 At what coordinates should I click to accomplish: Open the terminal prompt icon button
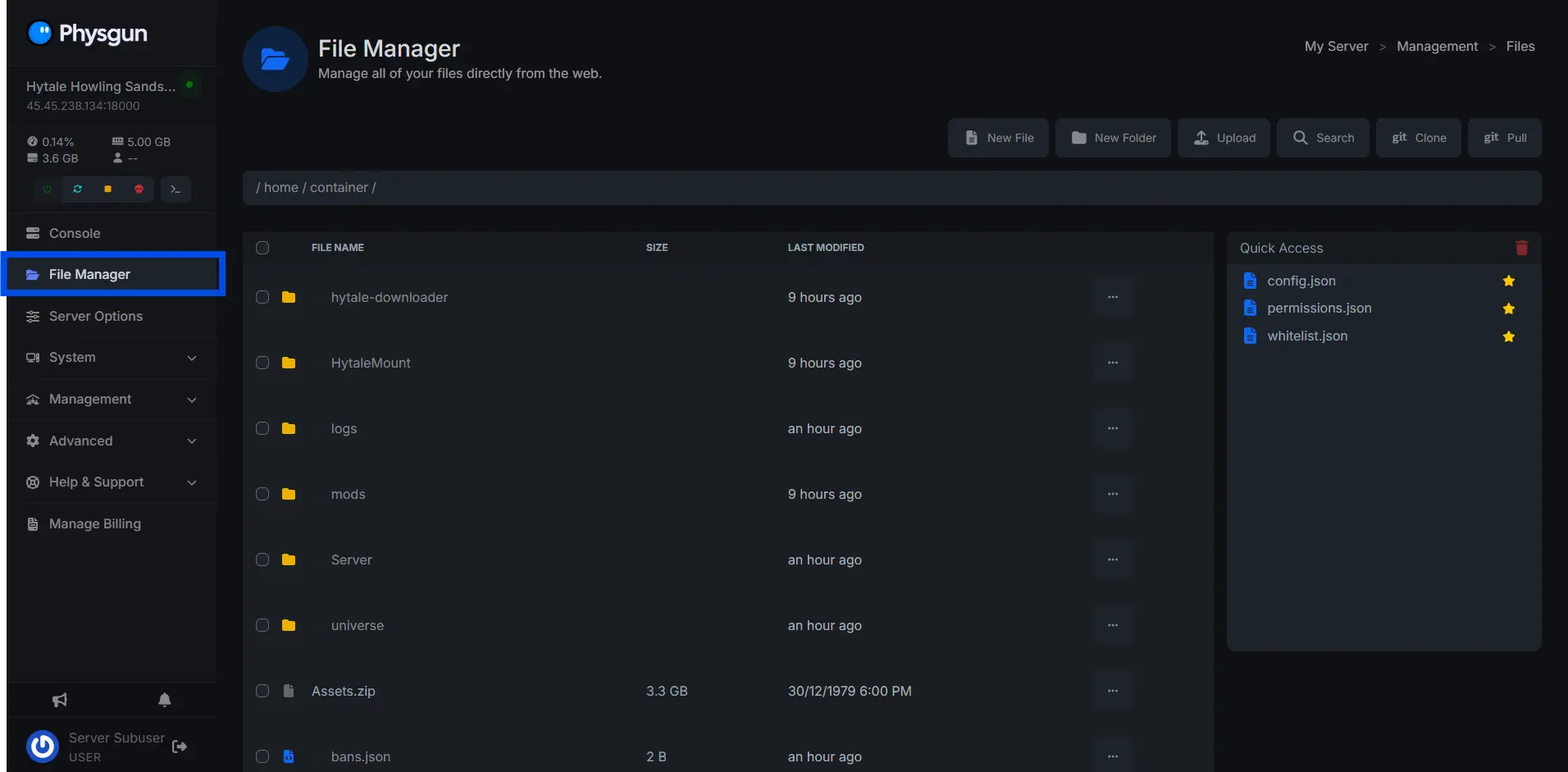[175, 189]
